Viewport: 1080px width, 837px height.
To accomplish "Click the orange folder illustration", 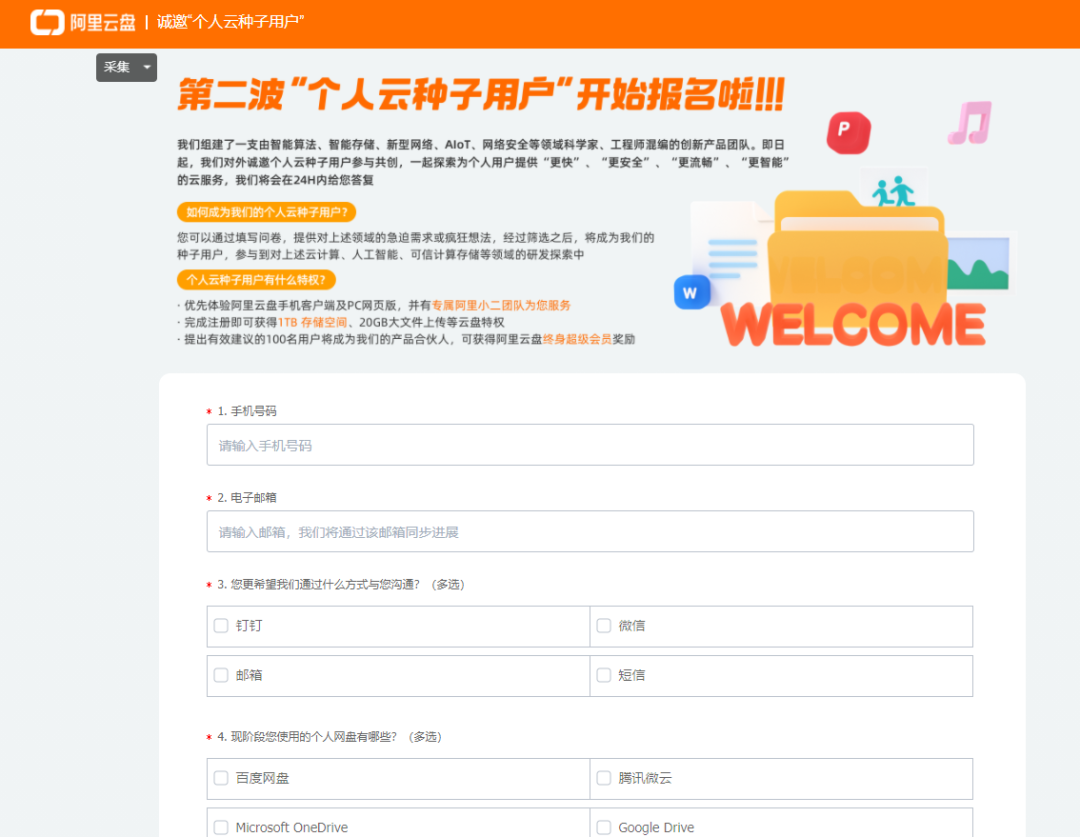I will [x=860, y=250].
